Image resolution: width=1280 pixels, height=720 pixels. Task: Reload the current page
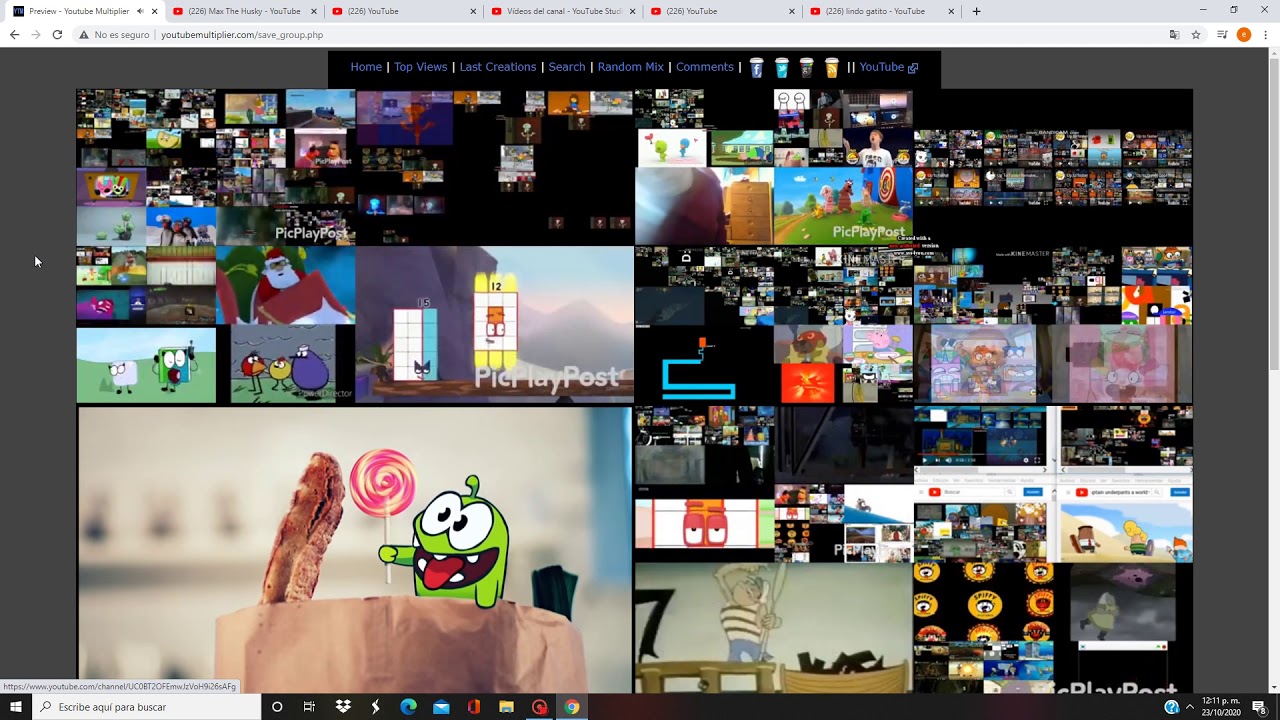point(57,35)
